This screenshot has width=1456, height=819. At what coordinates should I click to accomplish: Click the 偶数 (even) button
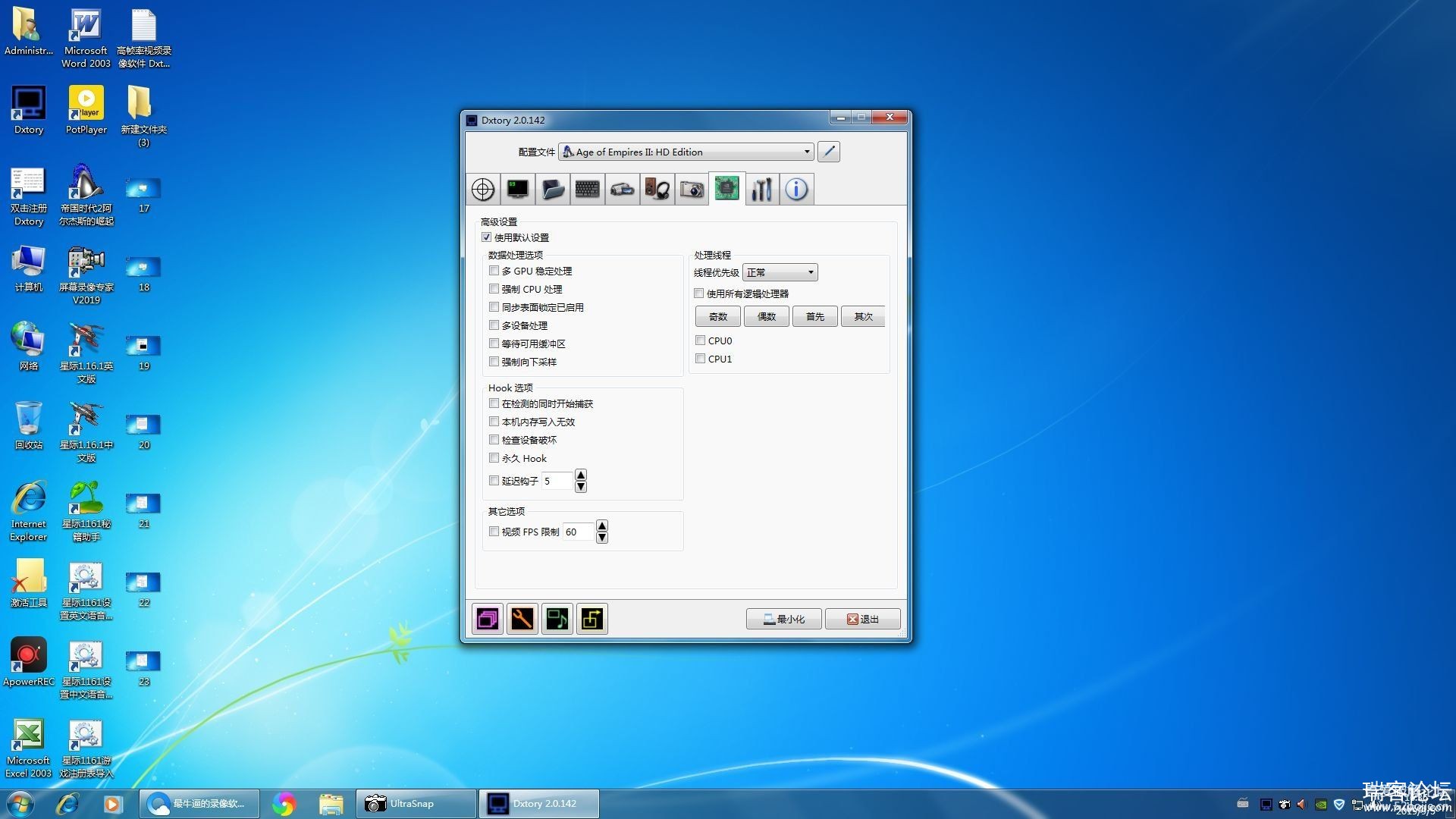[x=766, y=316]
